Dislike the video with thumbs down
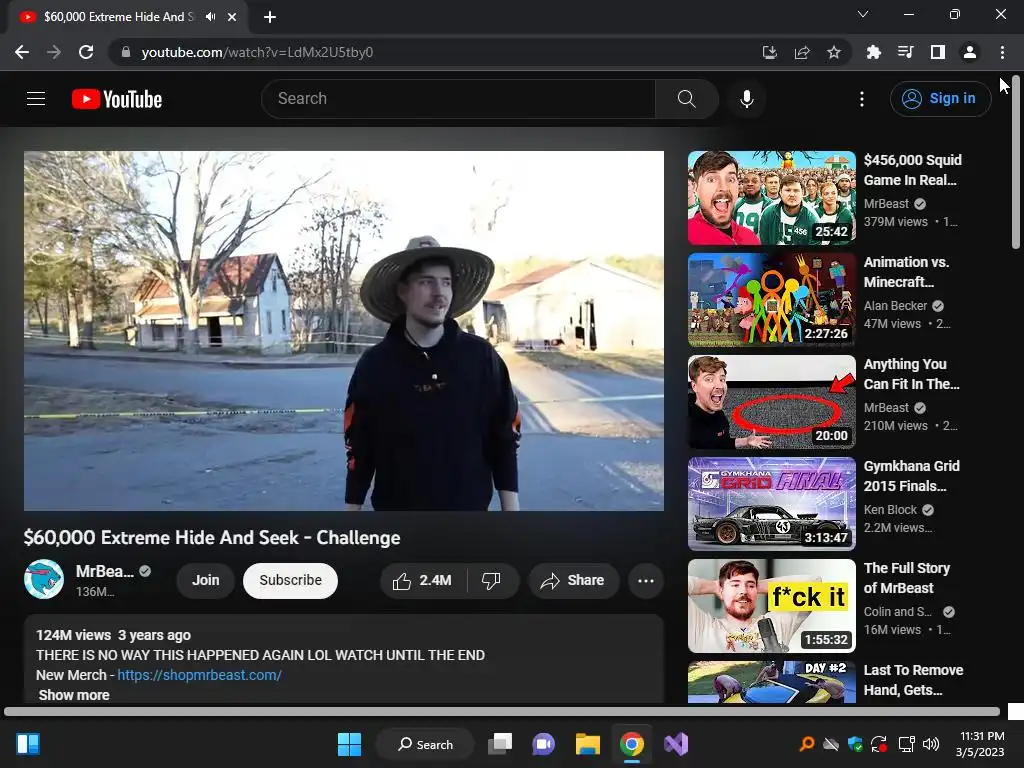 point(492,581)
